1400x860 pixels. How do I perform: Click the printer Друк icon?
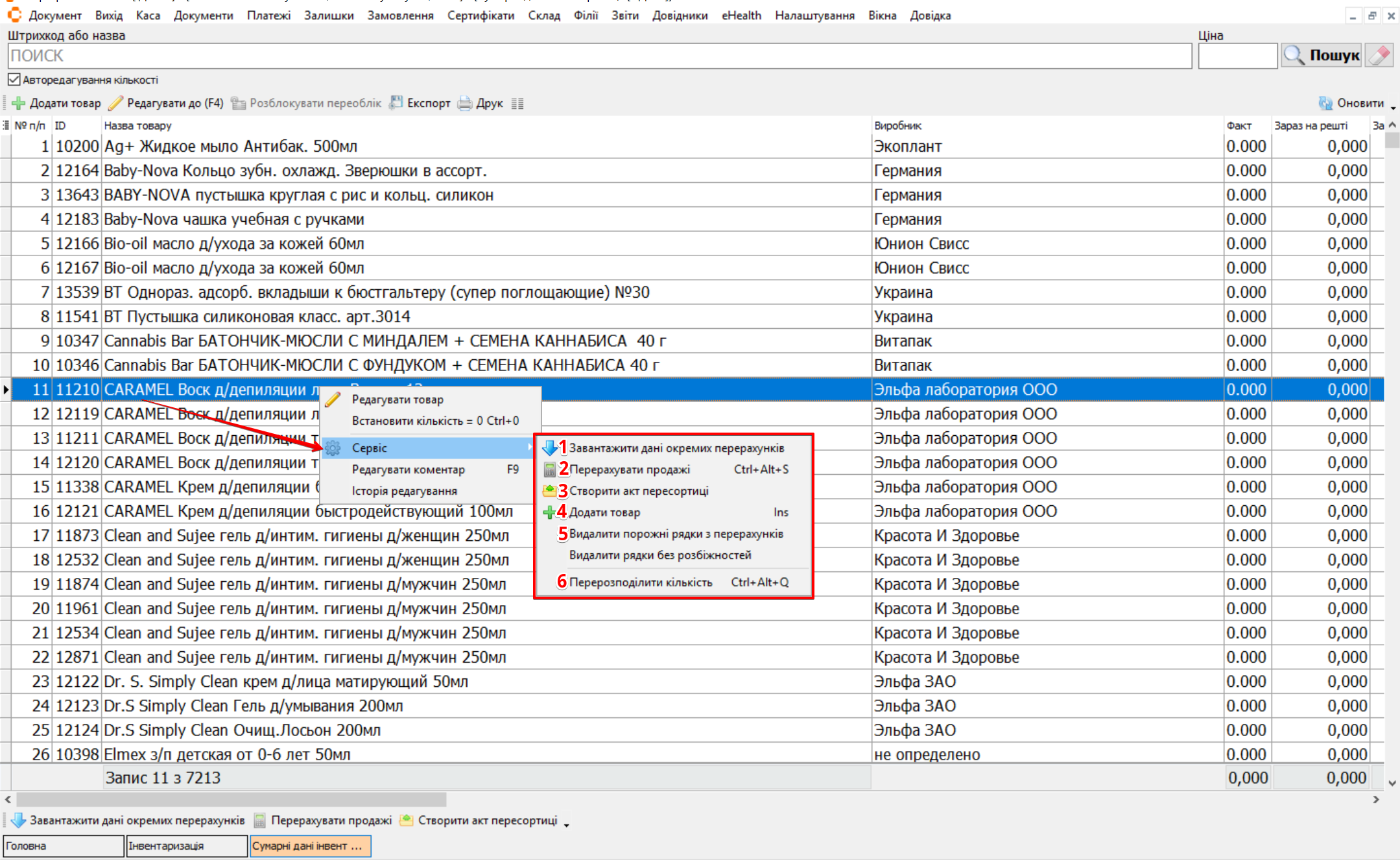tap(465, 103)
